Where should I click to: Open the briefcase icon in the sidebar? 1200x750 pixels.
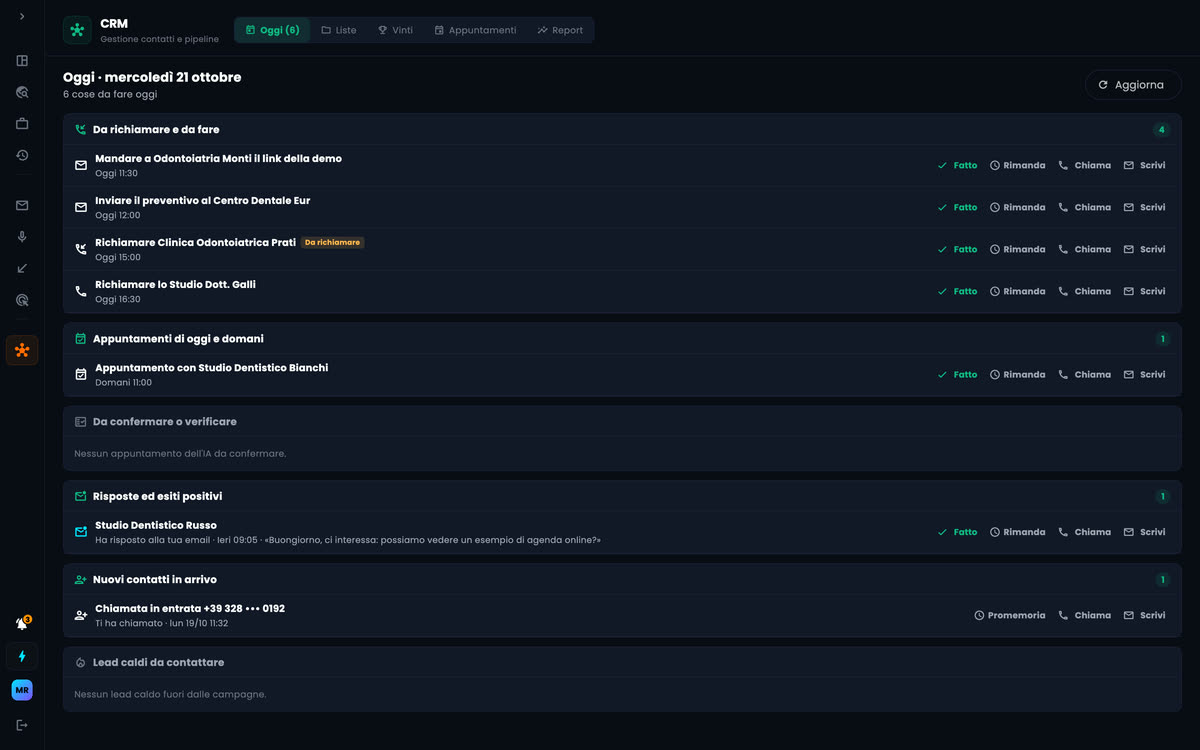coord(22,124)
